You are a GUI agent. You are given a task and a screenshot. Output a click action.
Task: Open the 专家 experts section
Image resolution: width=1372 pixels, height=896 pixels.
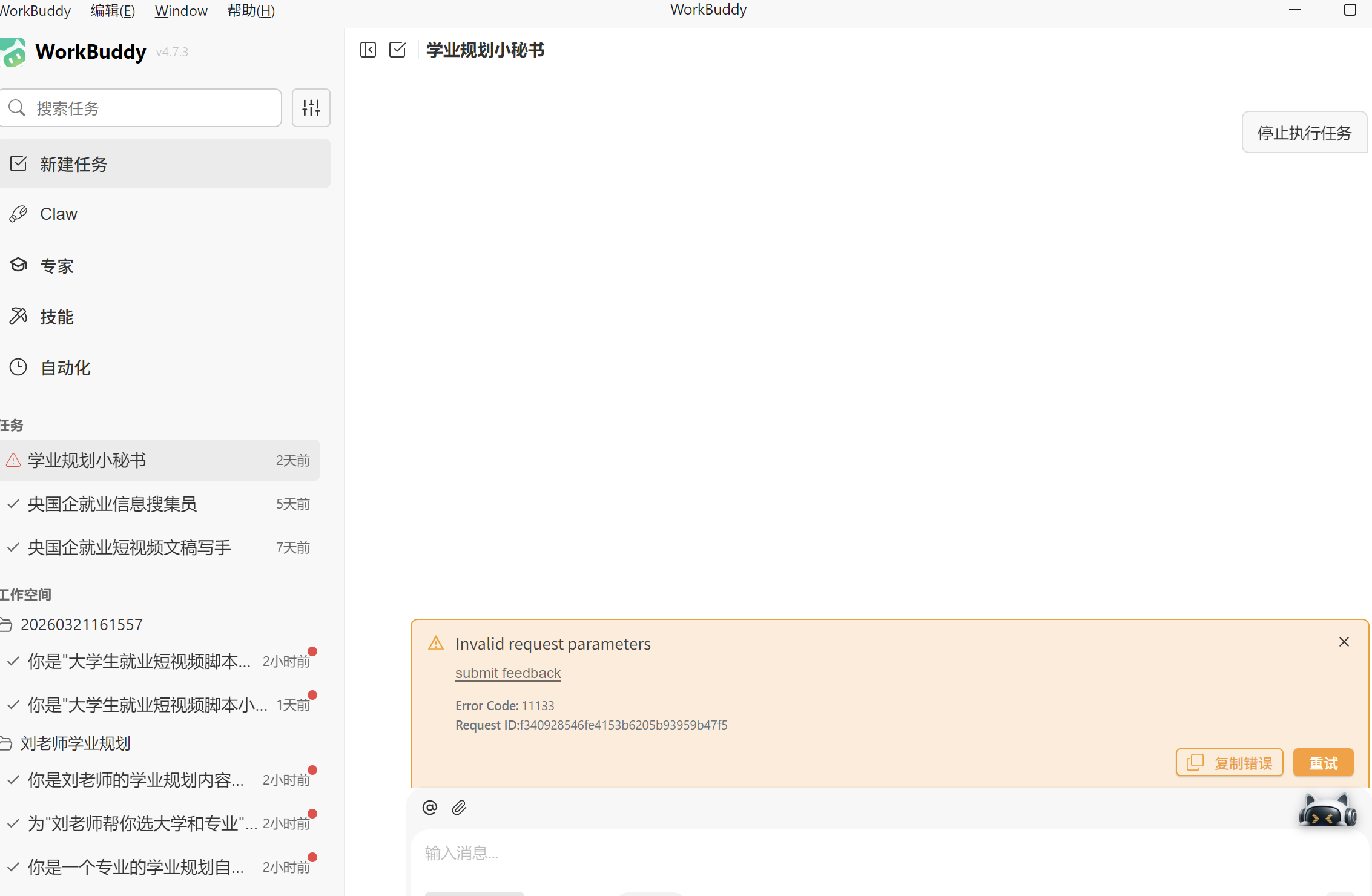point(56,266)
